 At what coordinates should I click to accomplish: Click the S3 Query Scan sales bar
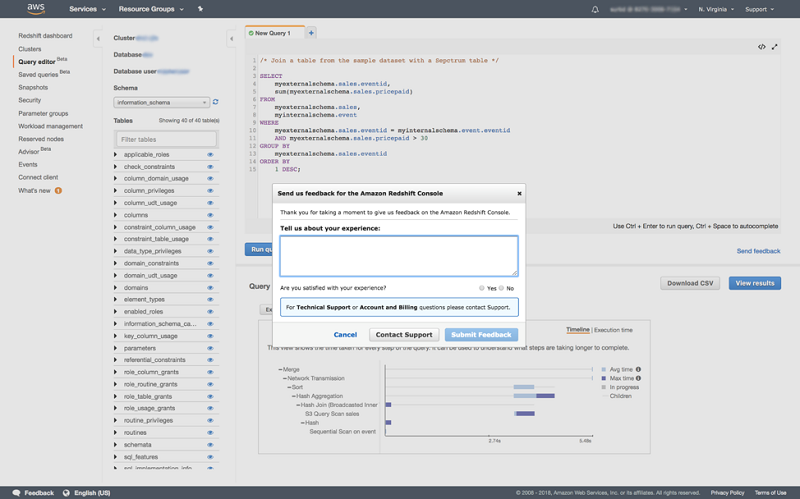(525, 414)
